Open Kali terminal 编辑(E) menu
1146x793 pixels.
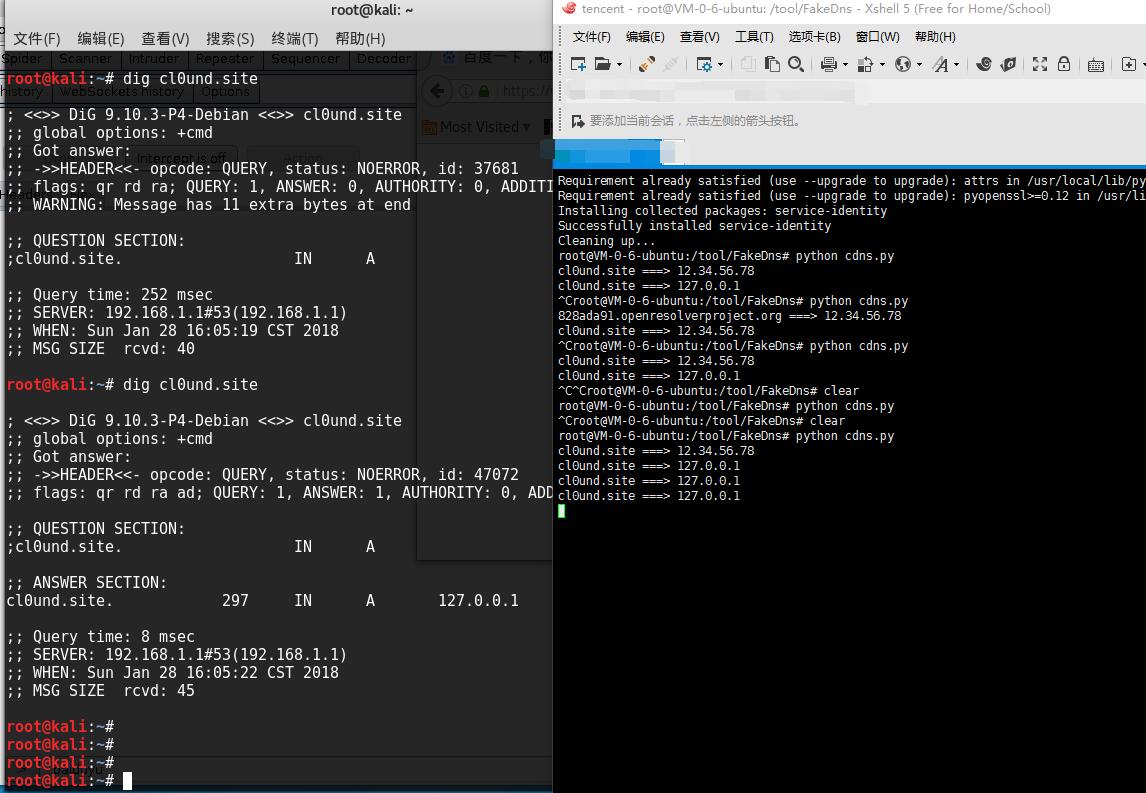[101, 39]
